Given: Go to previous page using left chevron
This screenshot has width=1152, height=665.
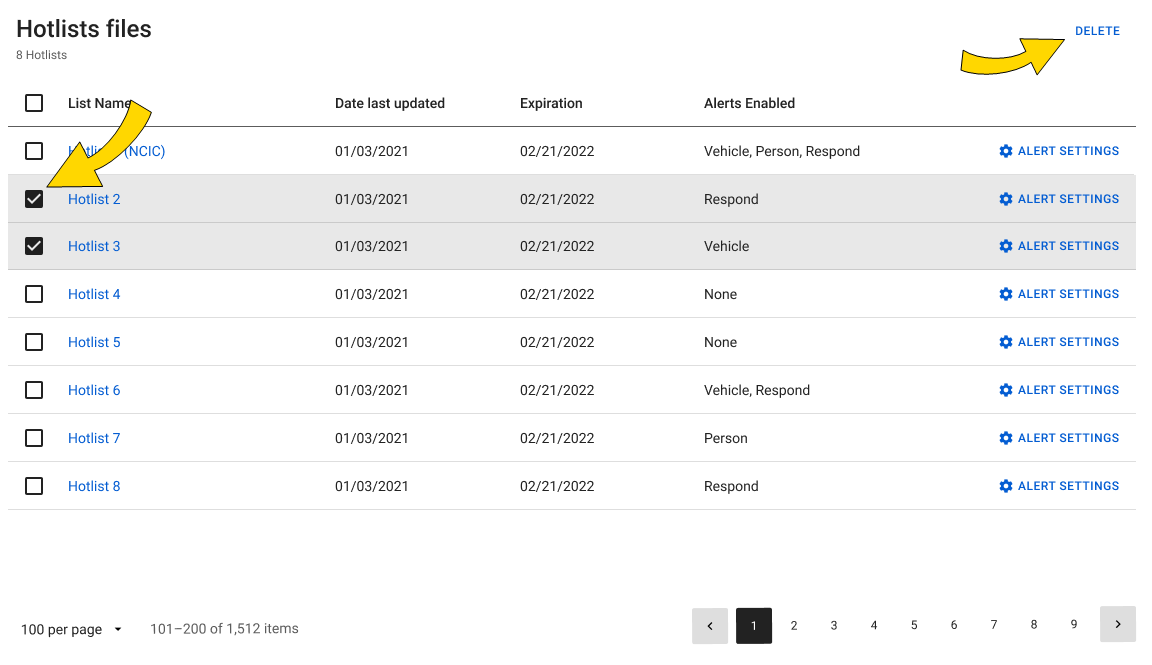Looking at the screenshot, I should click(x=710, y=625).
